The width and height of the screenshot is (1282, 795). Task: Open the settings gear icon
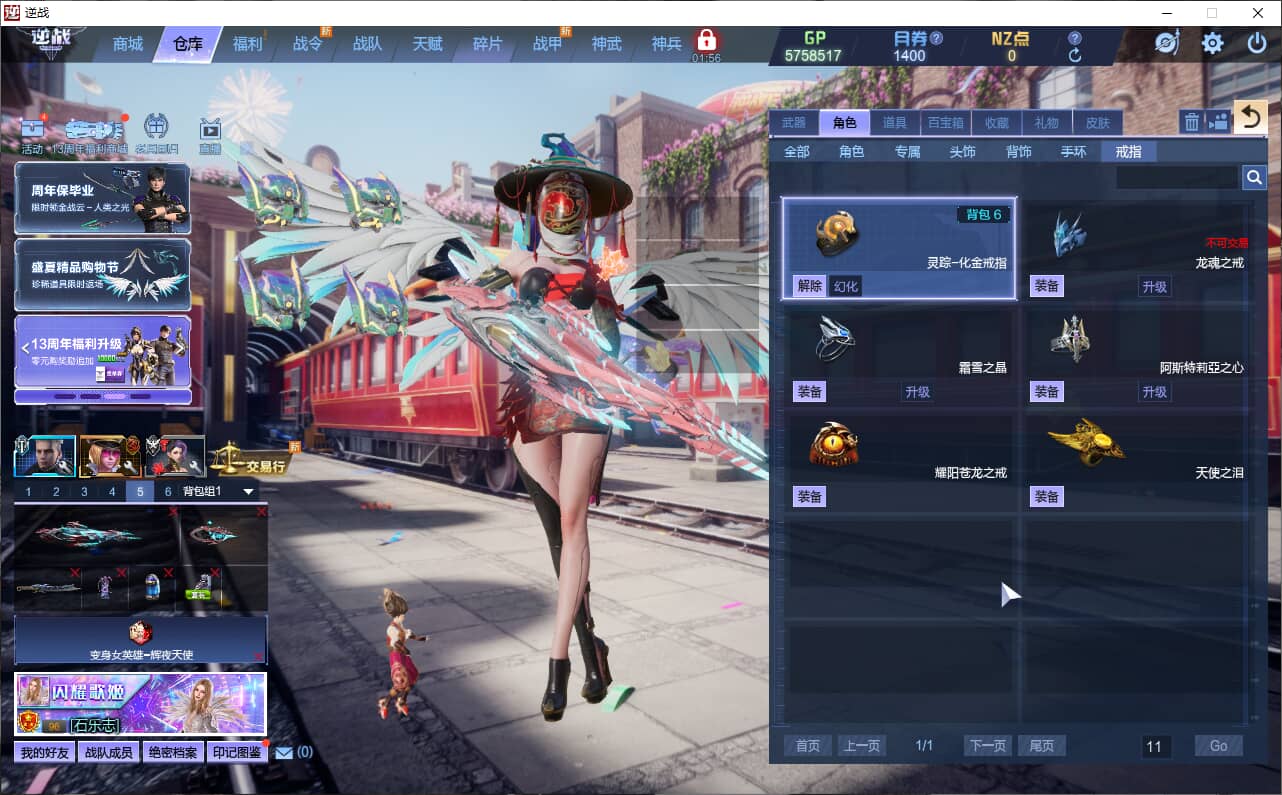point(1213,43)
